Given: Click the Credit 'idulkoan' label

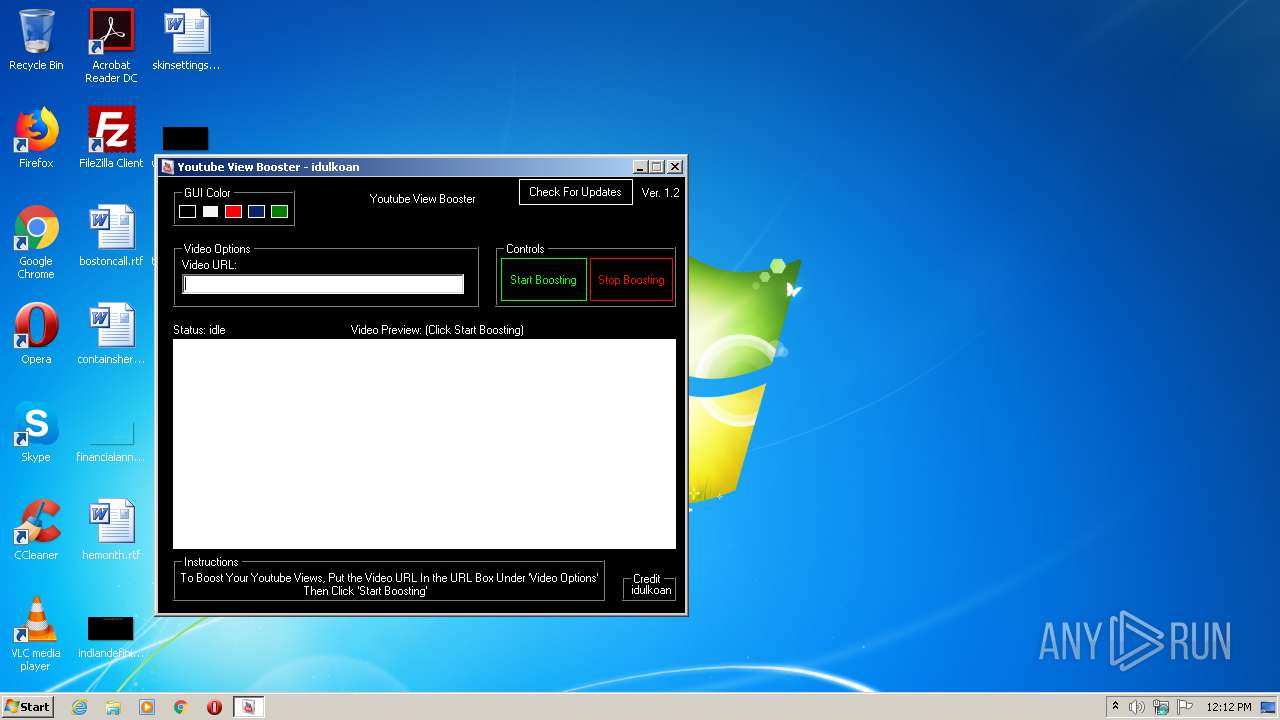Looking at the screenshot, I should coord(650,590).
